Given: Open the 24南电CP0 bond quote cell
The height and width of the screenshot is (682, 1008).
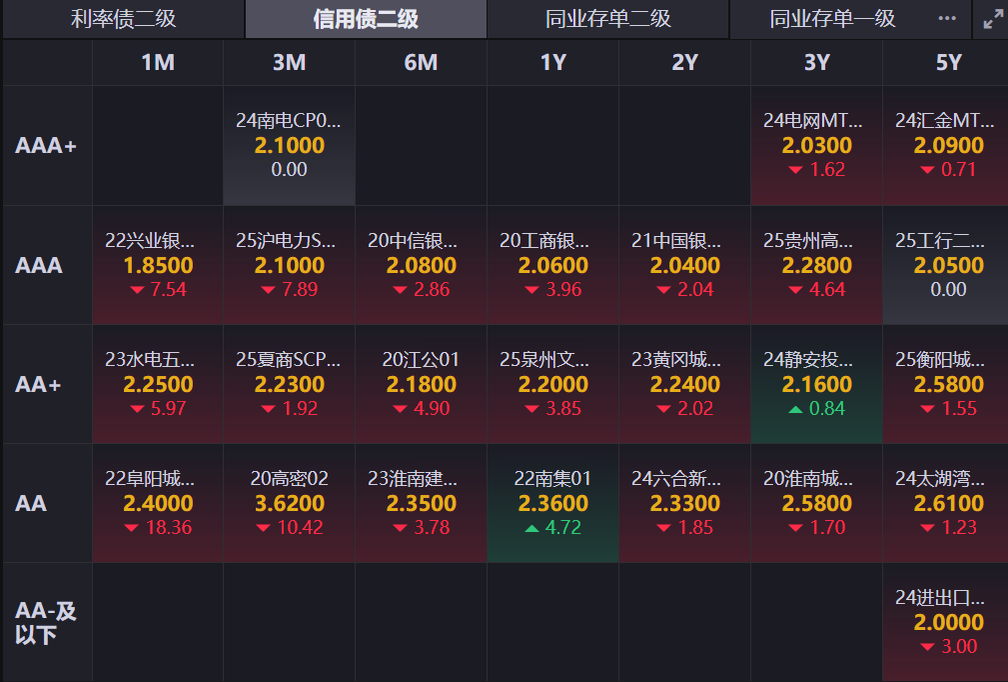Looking at the screenshot, I should [288, 146].
